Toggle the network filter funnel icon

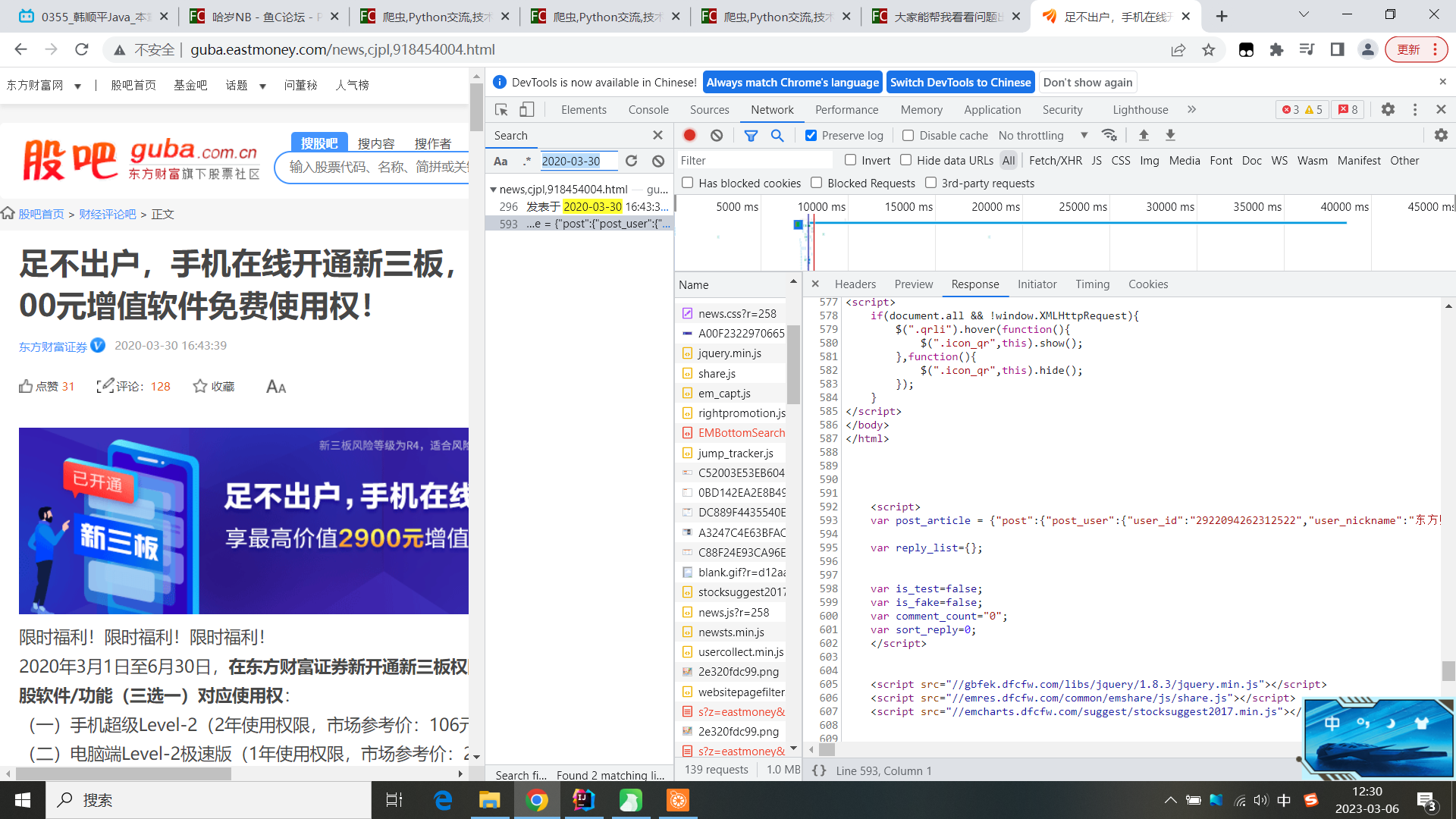click(x=751, y=135)
